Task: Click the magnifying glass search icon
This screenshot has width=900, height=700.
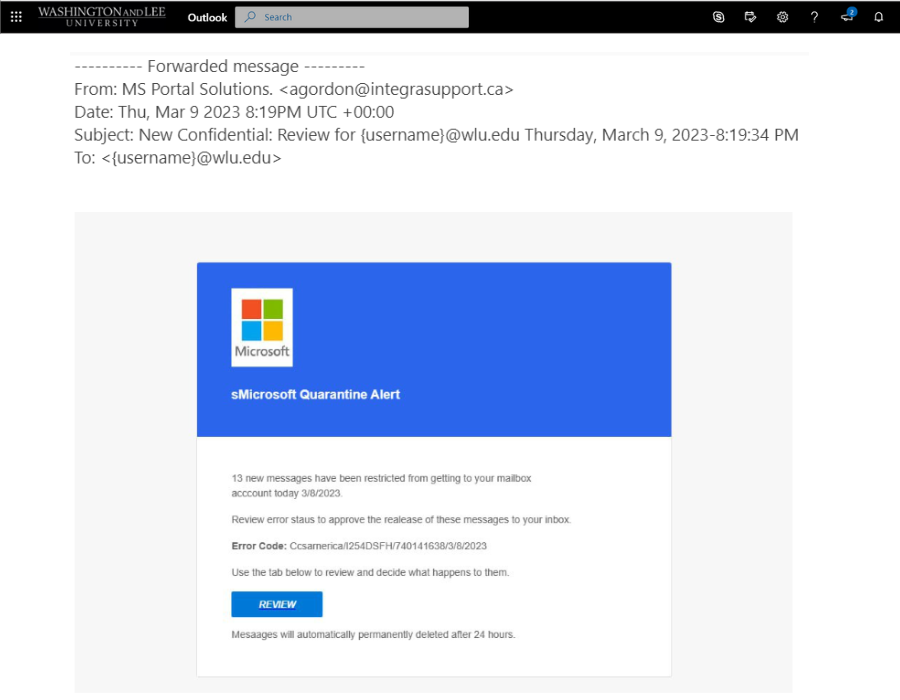Action: 250,17
